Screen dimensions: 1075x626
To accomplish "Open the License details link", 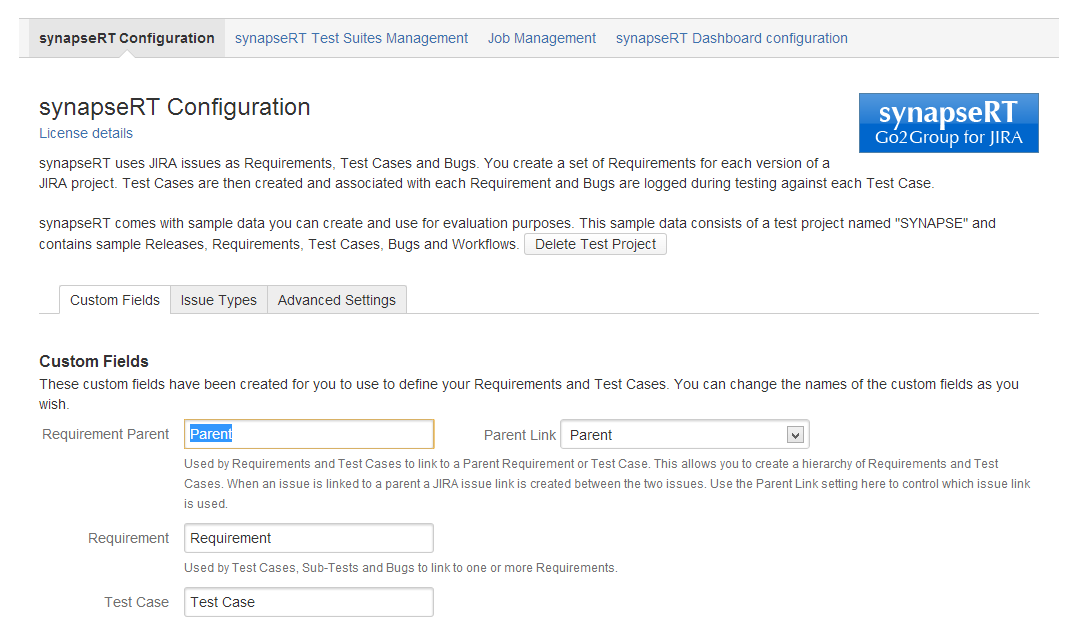I will pos(86,133).
